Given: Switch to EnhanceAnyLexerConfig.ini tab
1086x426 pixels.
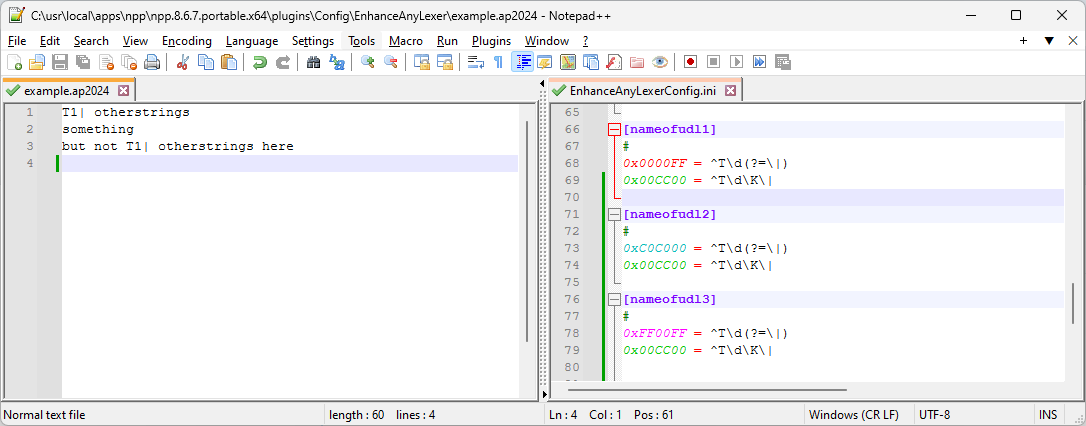Looking at the screenshot, I should coord(644,91).
